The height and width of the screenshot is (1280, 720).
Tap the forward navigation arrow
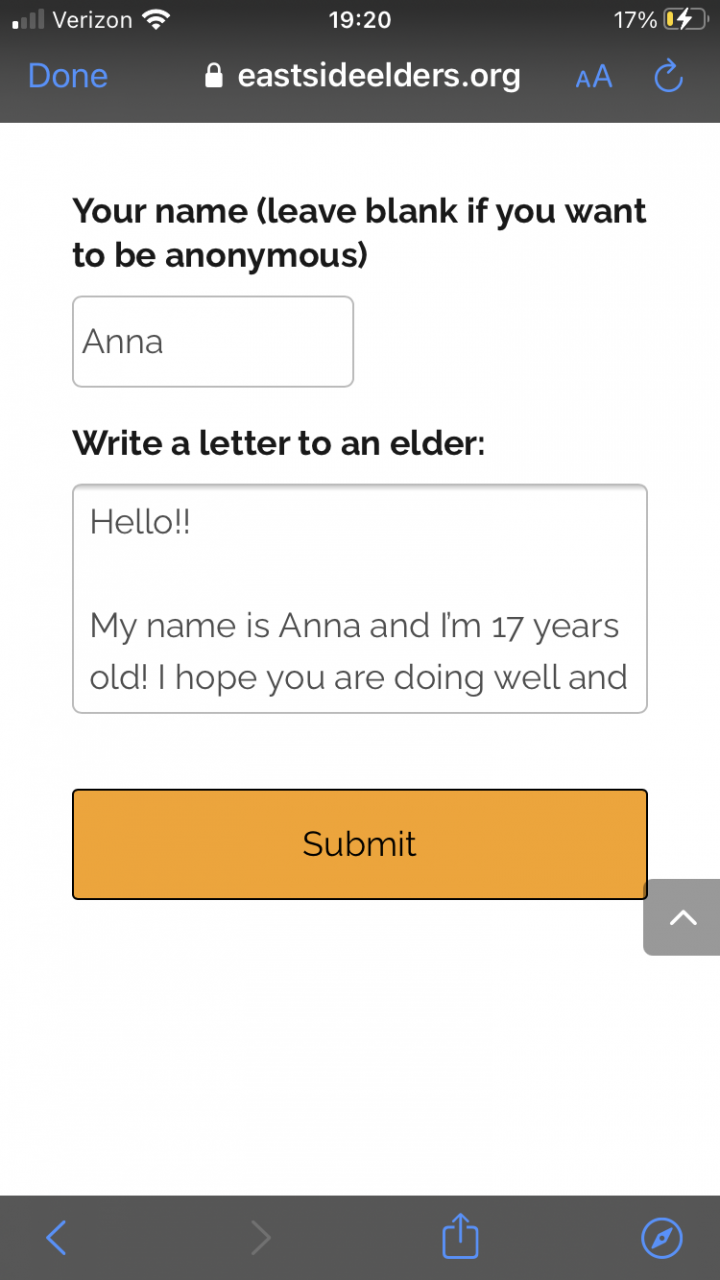click(x=260, y=1238)
